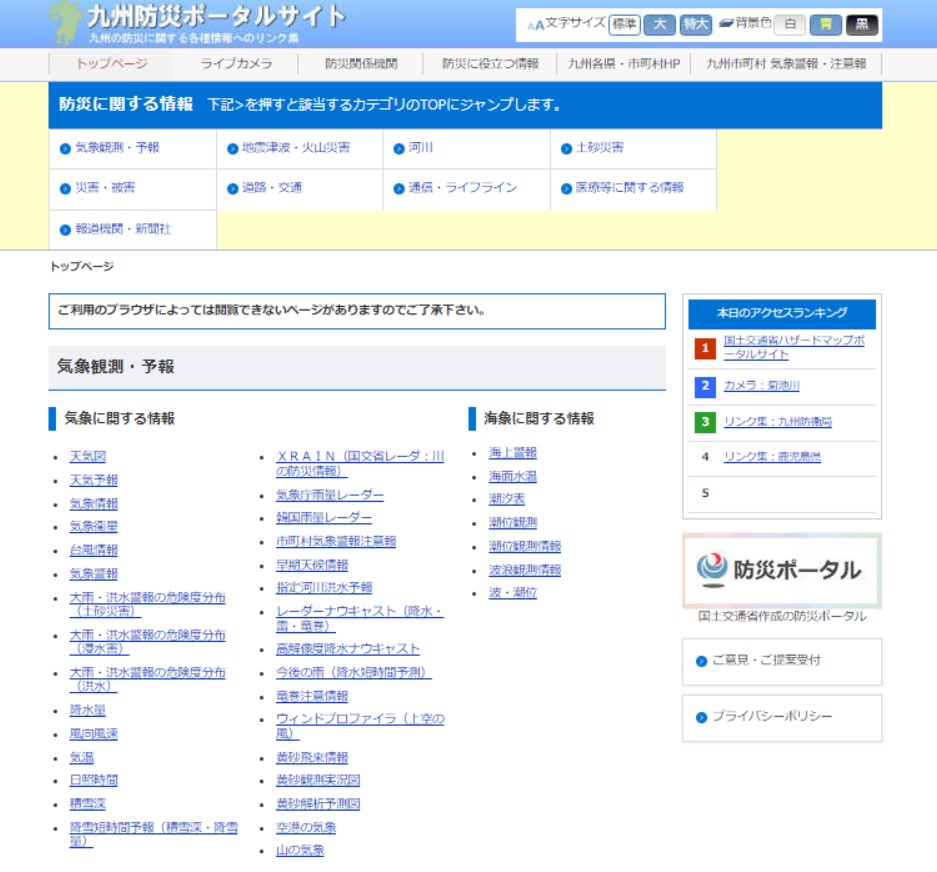The width and height of the screenshot is (937, 872).
Task: Open プライバシーポリシー page
Action: click(772, 717)
